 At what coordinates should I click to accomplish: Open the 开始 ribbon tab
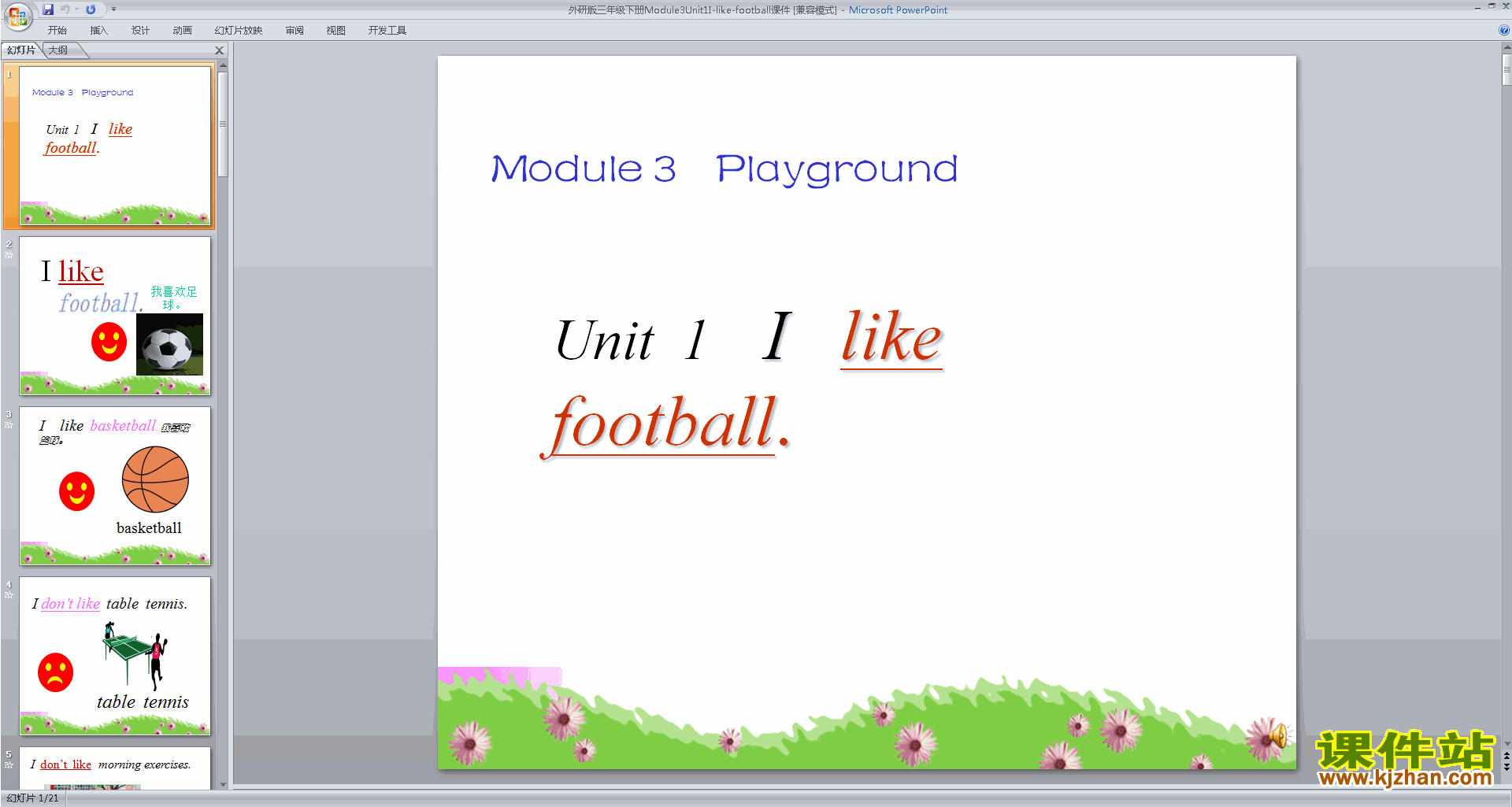click(x=57, y=31)
